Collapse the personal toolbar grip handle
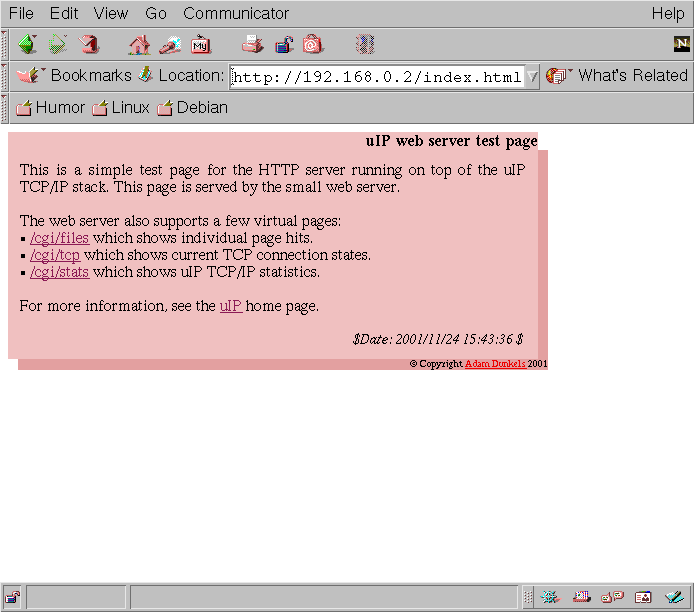This screenshot has height=612, width=694. coord(4,108)
